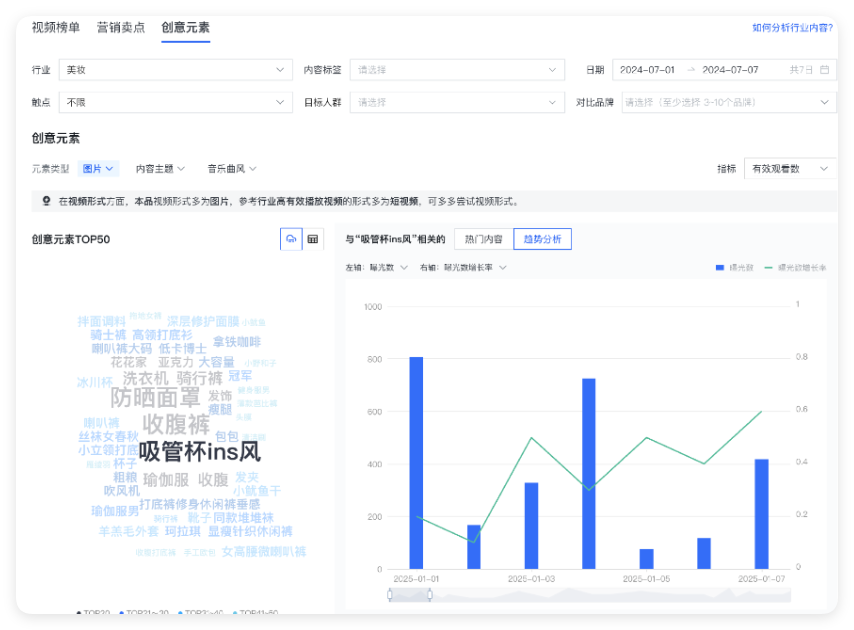Viewport: 854px width, 630px height.
Task: Toggle 图片 element type filter
Action: [98, 167]
